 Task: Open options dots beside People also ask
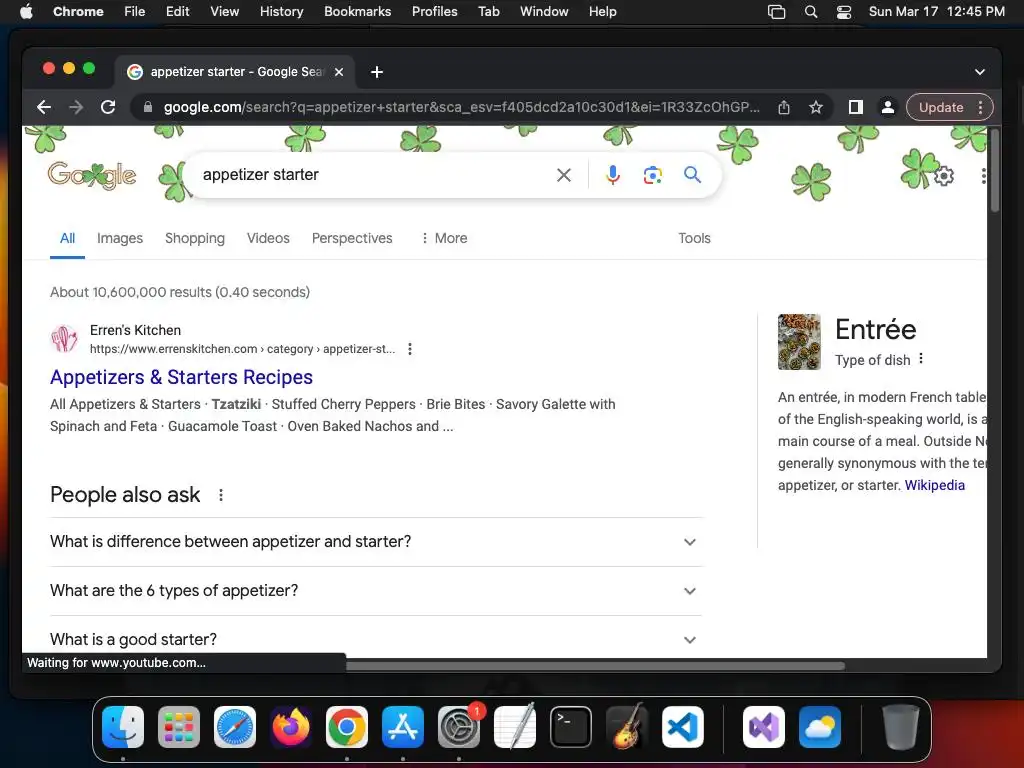[x=221, y=495]
